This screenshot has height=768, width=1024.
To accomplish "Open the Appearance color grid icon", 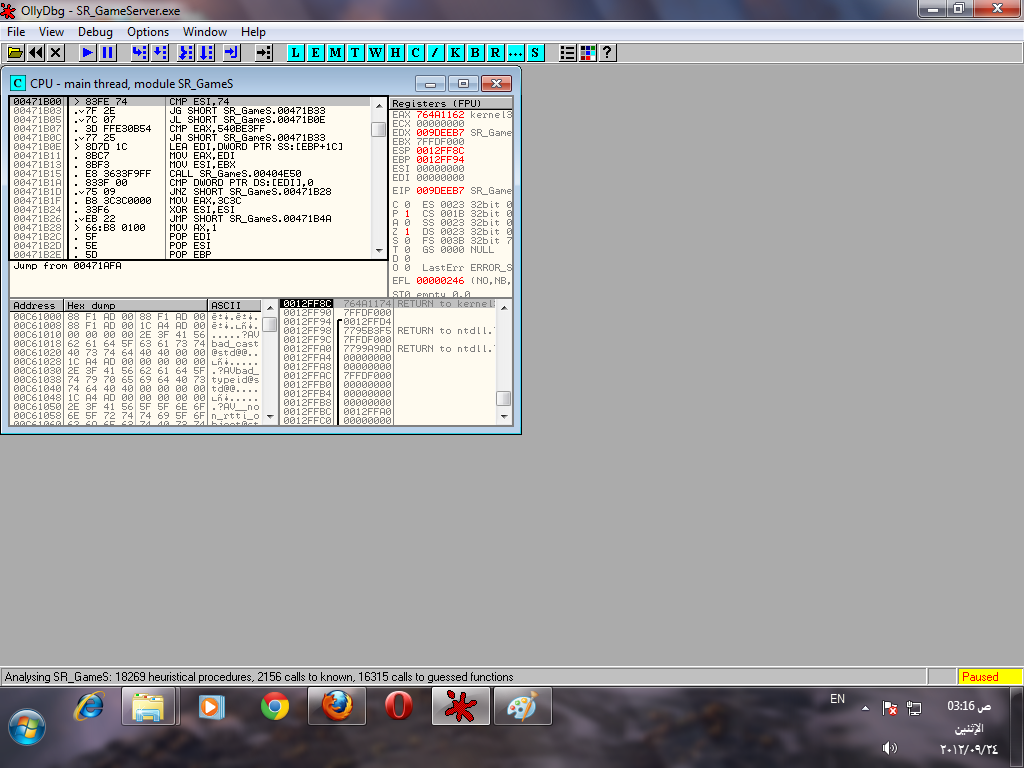I will 587,52.
